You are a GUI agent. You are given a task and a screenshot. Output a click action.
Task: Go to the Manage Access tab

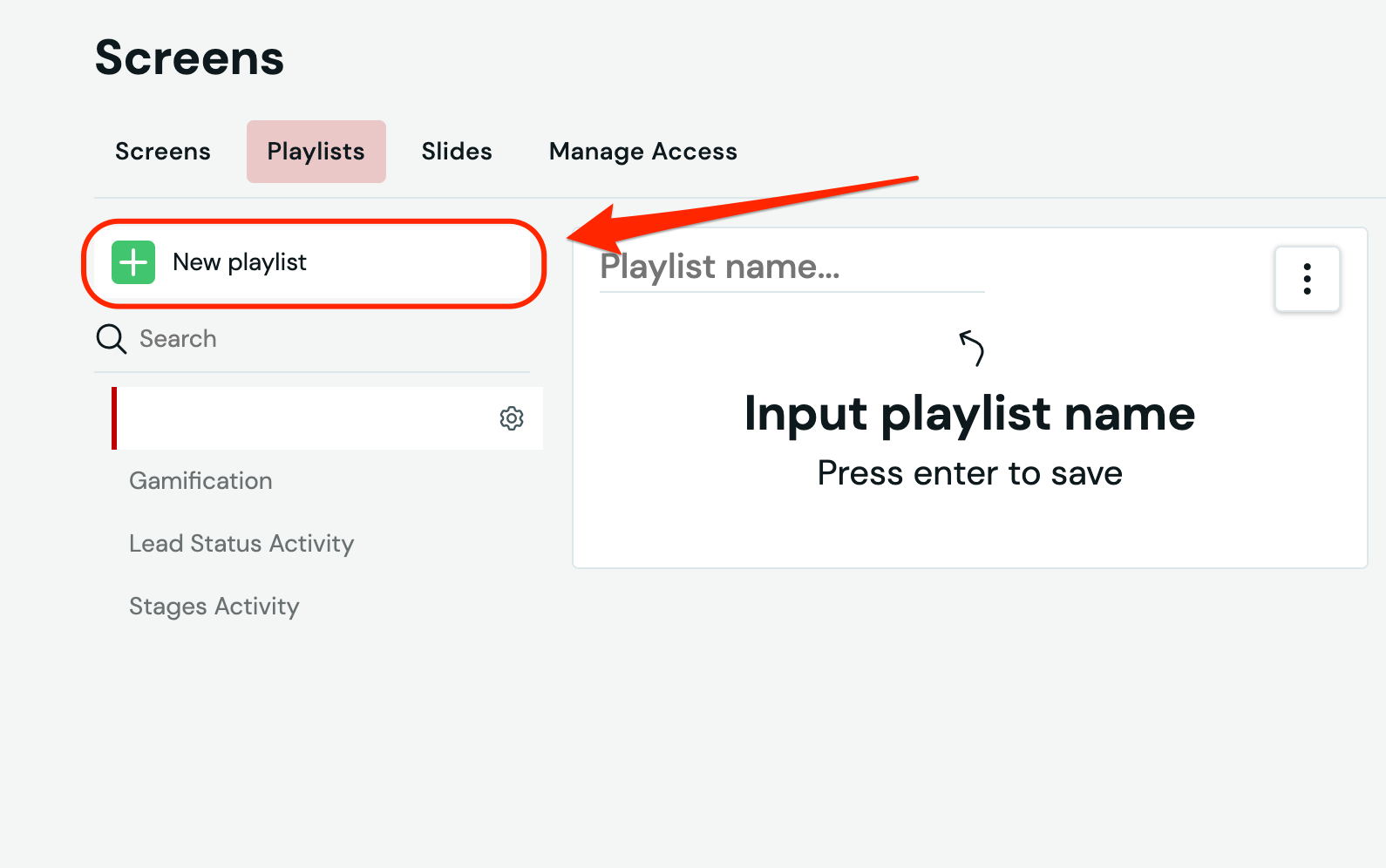click(x=642, y=152)
